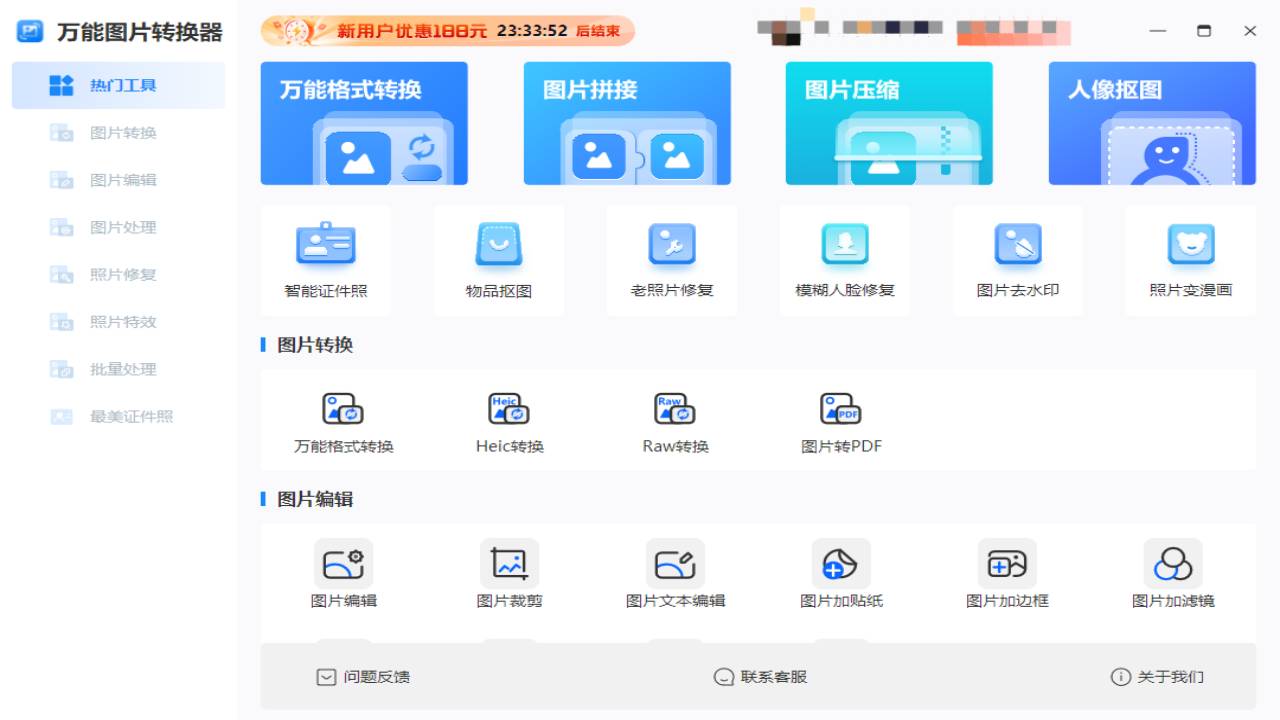Open the 物品抠图 object cutout tool
This screenshot has height=720, width=1280.
coord(499,258)
